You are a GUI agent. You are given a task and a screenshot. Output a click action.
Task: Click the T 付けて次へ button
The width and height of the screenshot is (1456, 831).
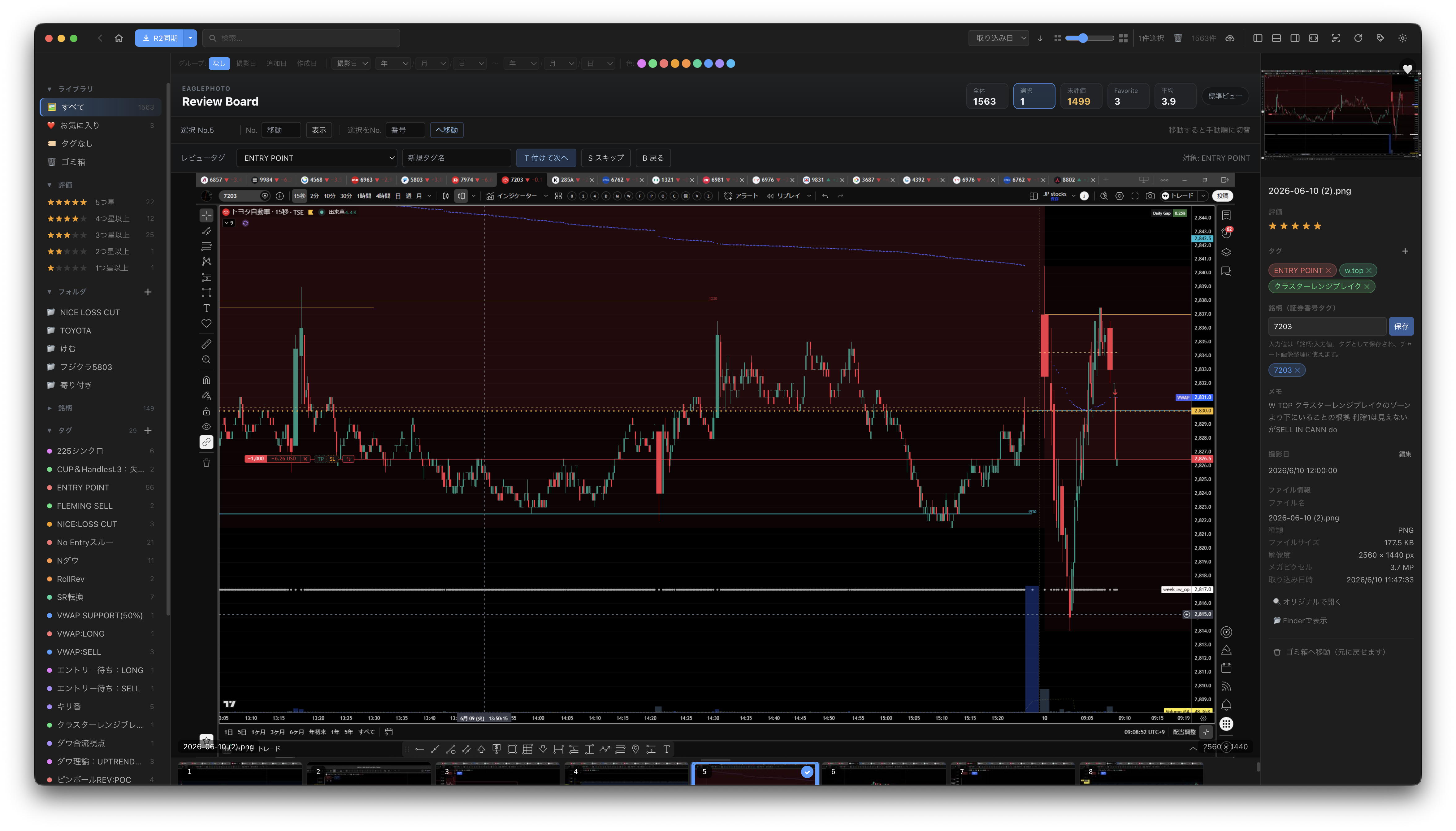point(546,158)
